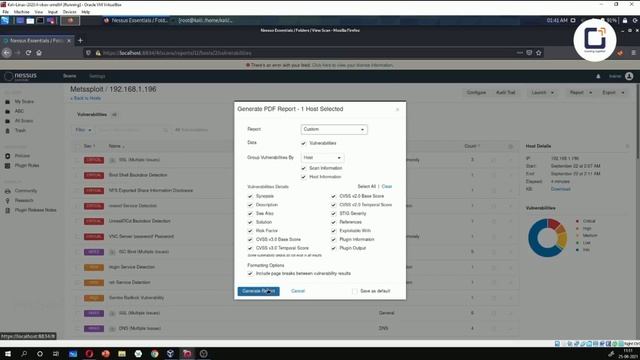Toggle CVSS v2.0 Base Score checkbox

333,196
